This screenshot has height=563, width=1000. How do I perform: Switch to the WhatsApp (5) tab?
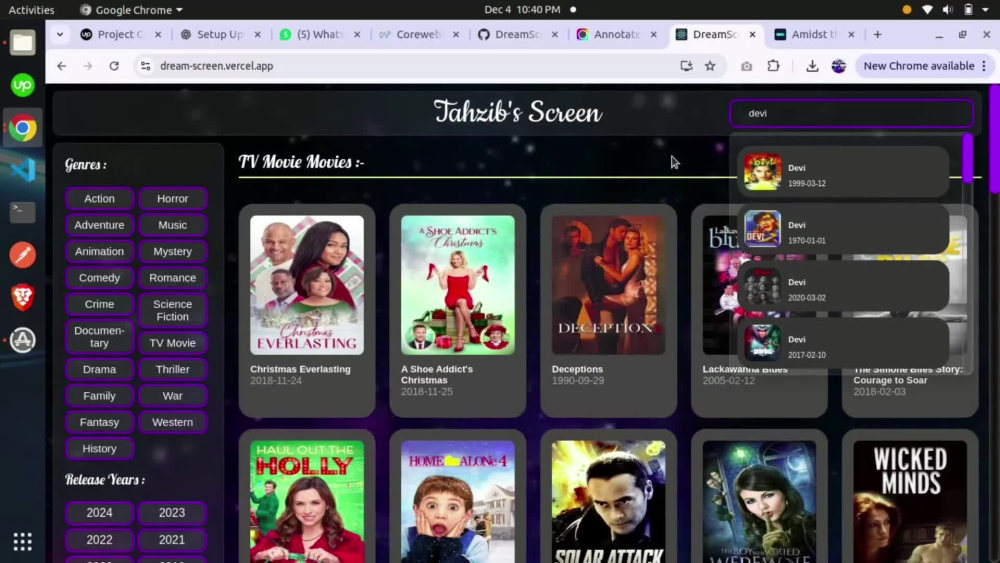click(320, 34)
